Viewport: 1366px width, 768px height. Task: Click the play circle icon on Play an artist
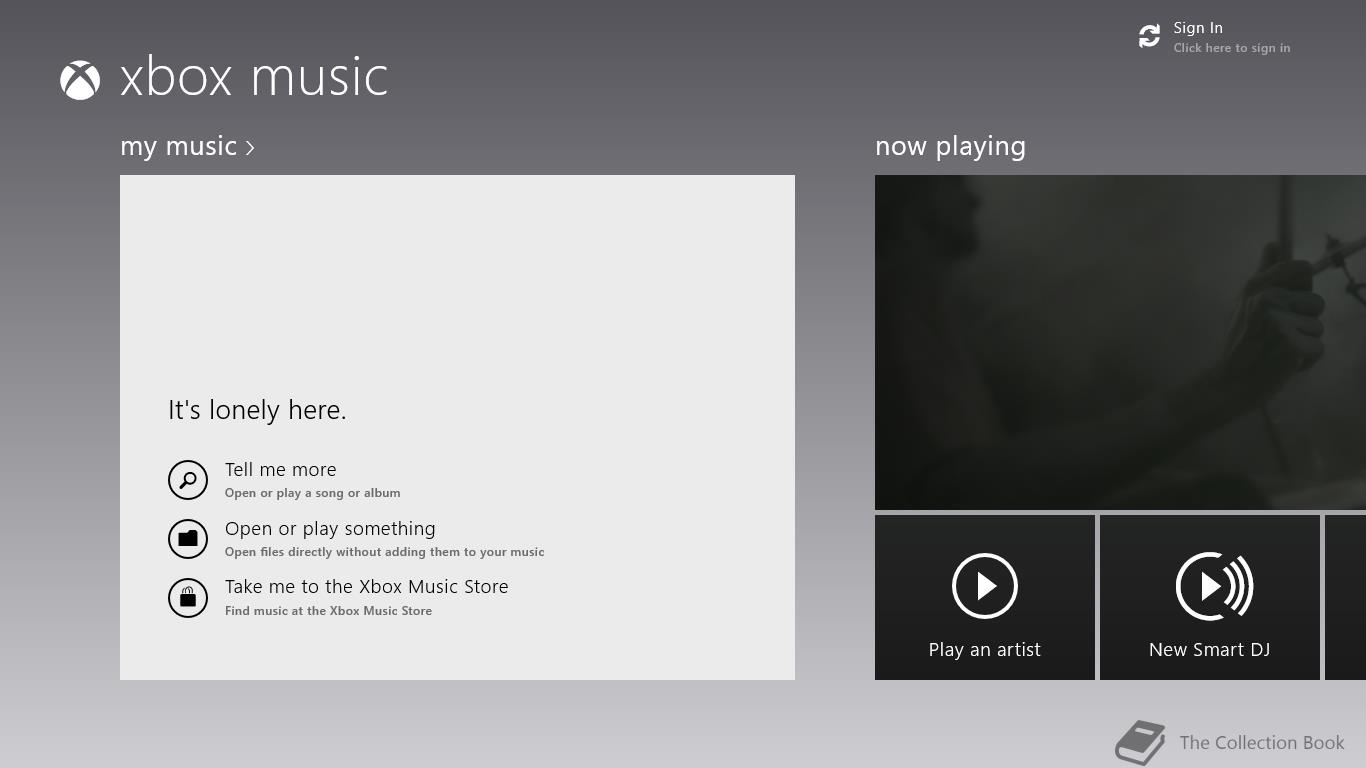(985, 586)
